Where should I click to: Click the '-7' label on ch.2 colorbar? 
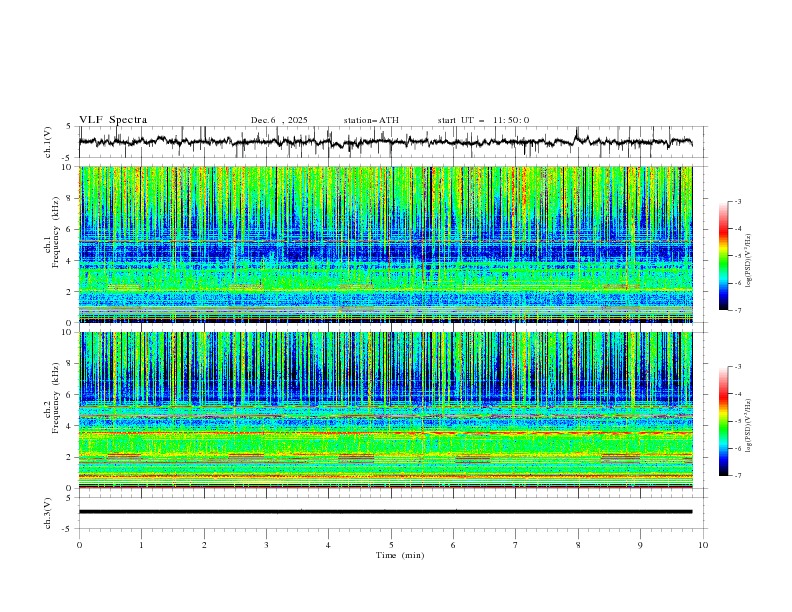tap(738, 475)
